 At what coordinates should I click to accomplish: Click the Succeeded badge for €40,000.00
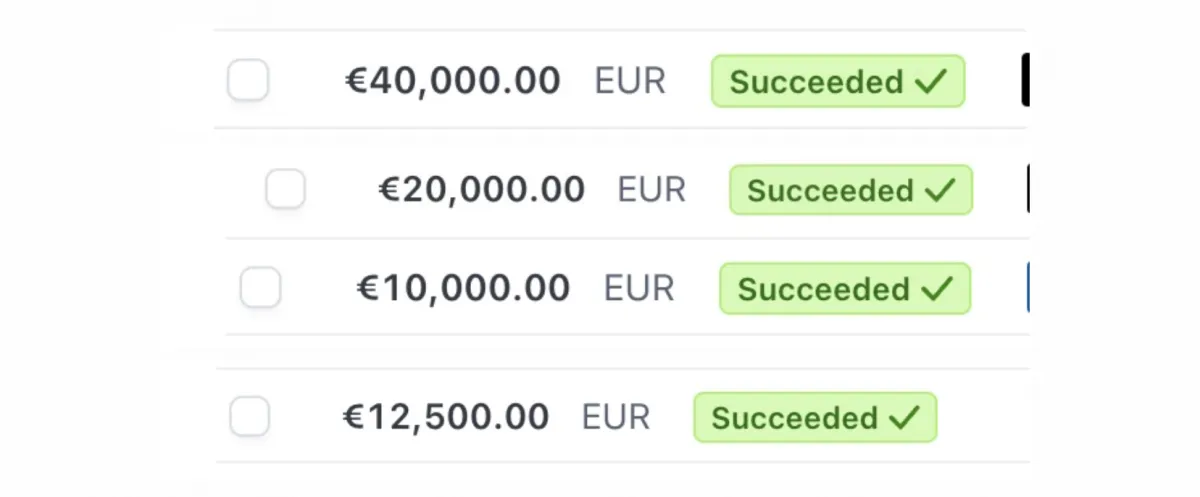838,81
